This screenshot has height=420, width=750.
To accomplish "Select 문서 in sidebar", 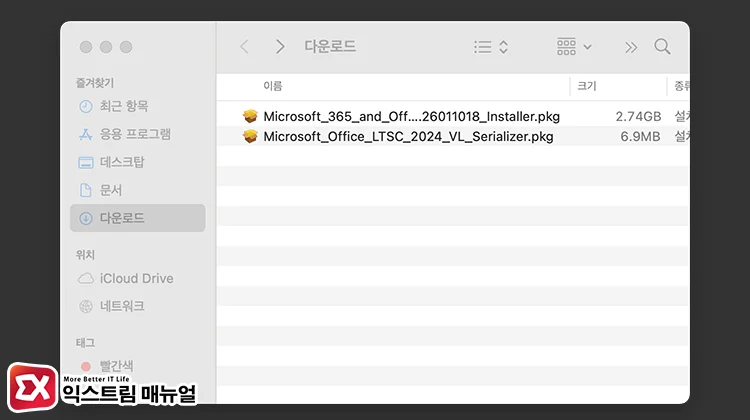I will (138, 190).
